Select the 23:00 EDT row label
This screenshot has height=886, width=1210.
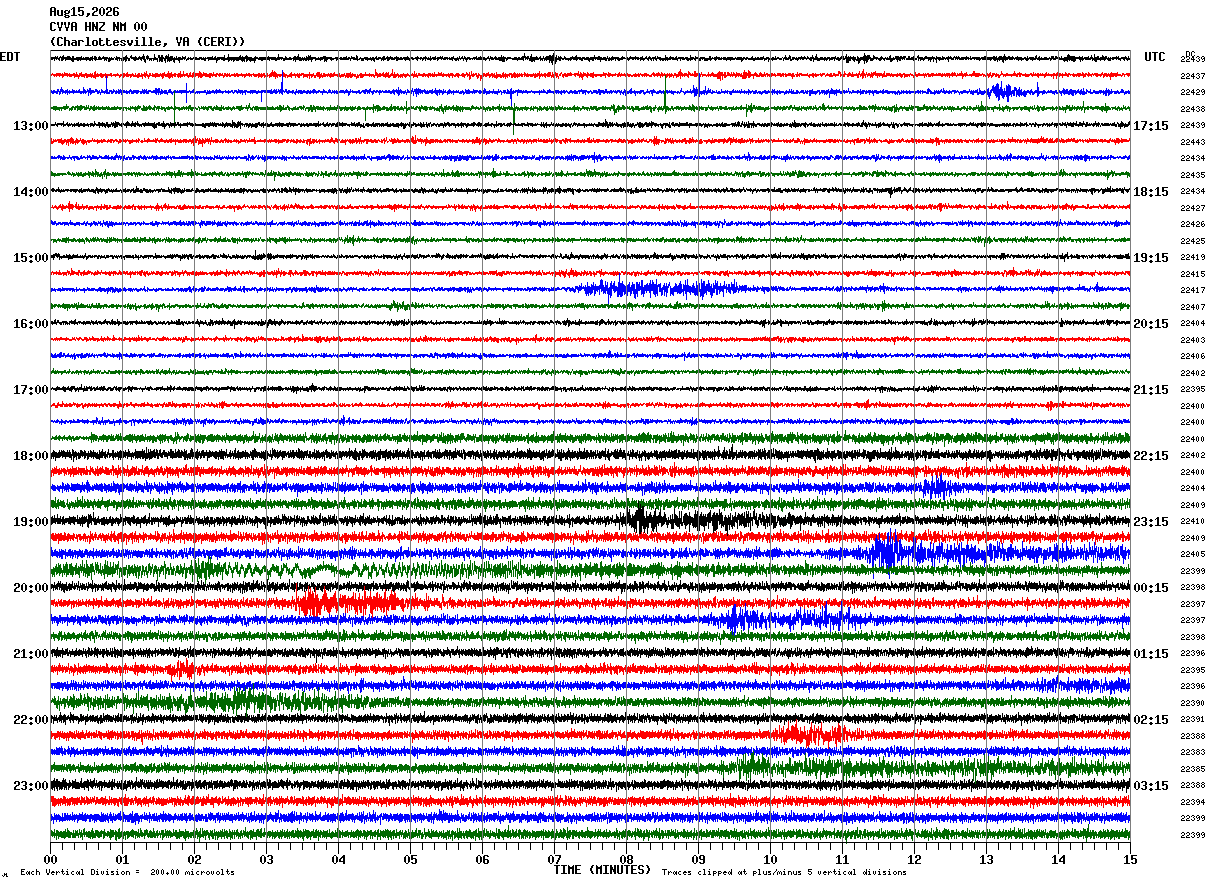[x=31, y=786]
